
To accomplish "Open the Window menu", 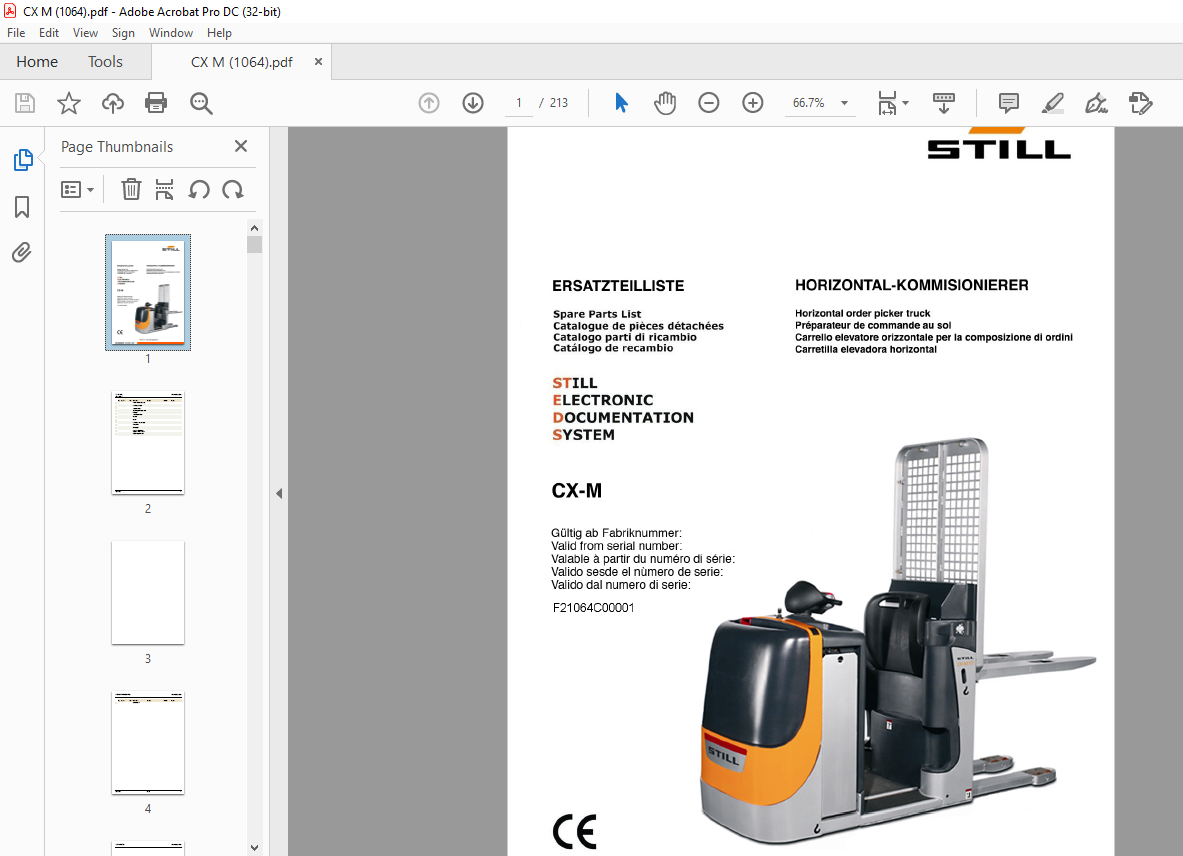I will point(171,32).
